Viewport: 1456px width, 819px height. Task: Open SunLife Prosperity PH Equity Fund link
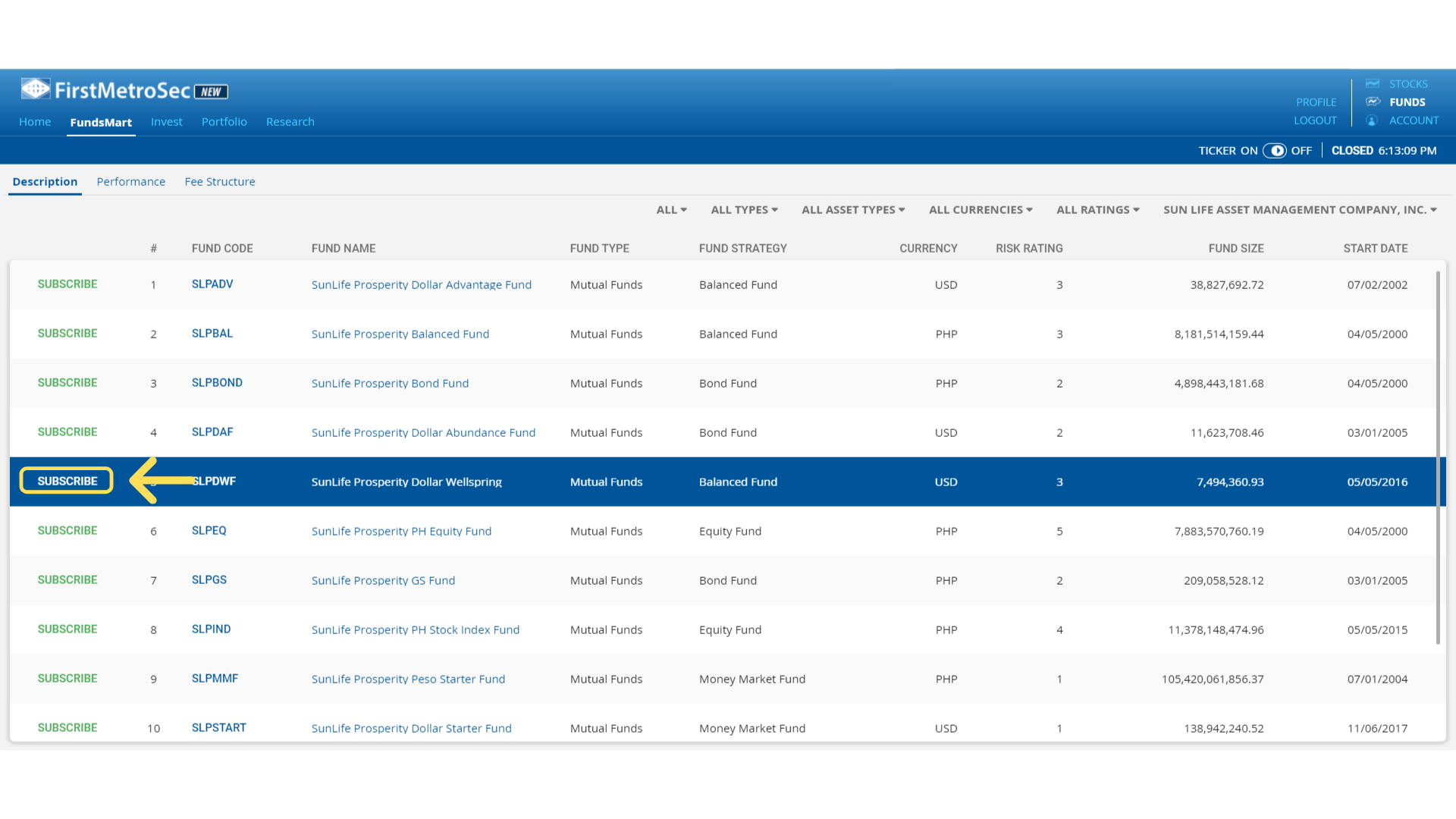pos(401,532)
